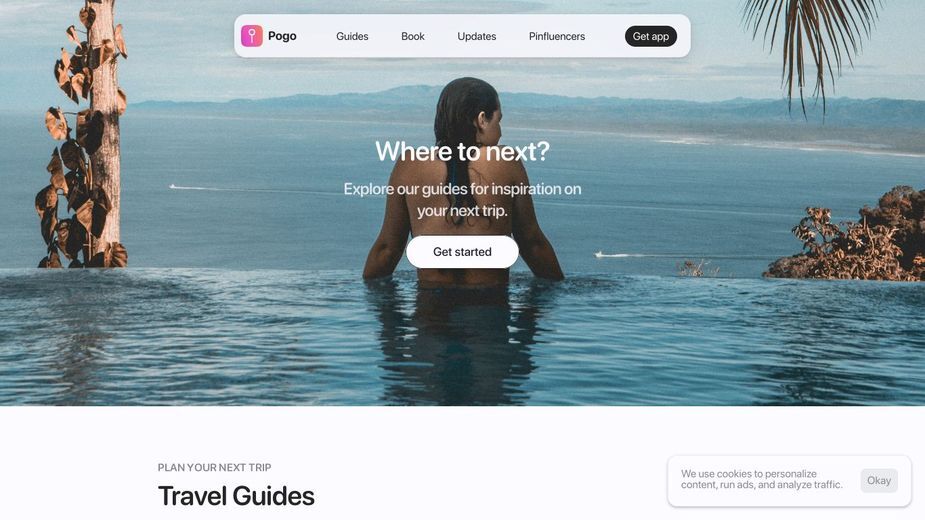Viewport: 925px width, 520px height.
Task: Click the 'PLAN YOUR NEXT TRIP' label
Action: tap(215, 467)
